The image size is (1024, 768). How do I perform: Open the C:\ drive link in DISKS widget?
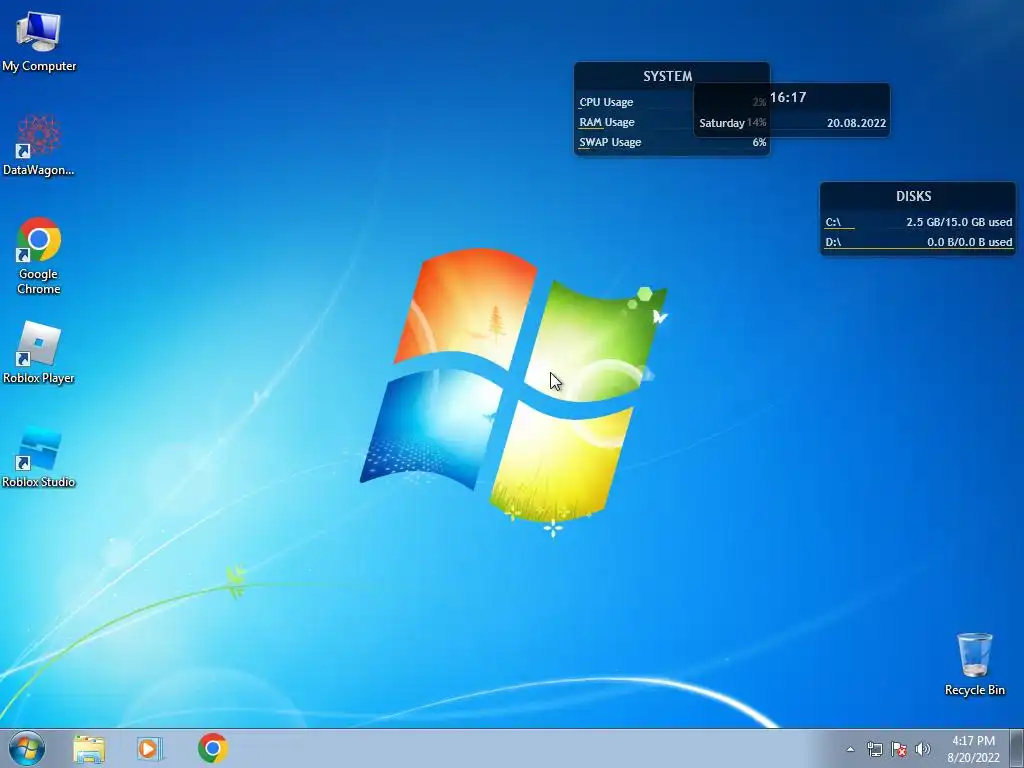pos(833,222)
